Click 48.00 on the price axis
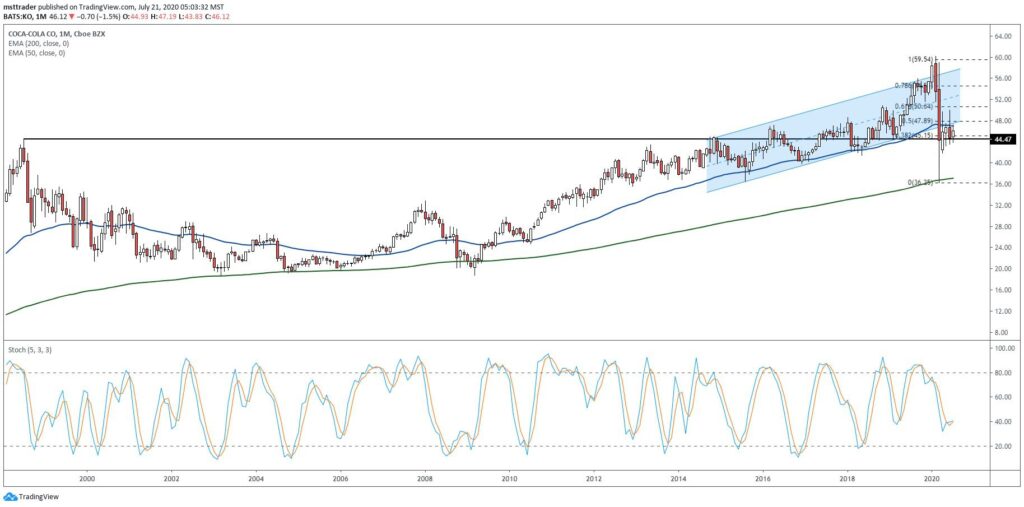The width and height of the screenshot is (1024, 507). coord(1002,121)
